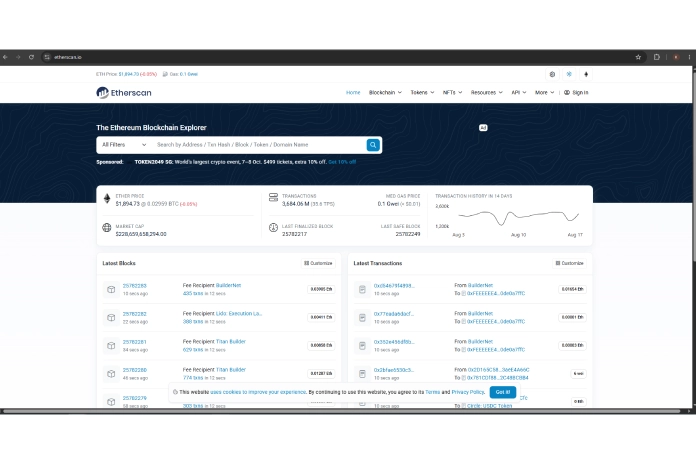Reload the etherscan.io page
696x464 pixels.
(x=31, y=57)
